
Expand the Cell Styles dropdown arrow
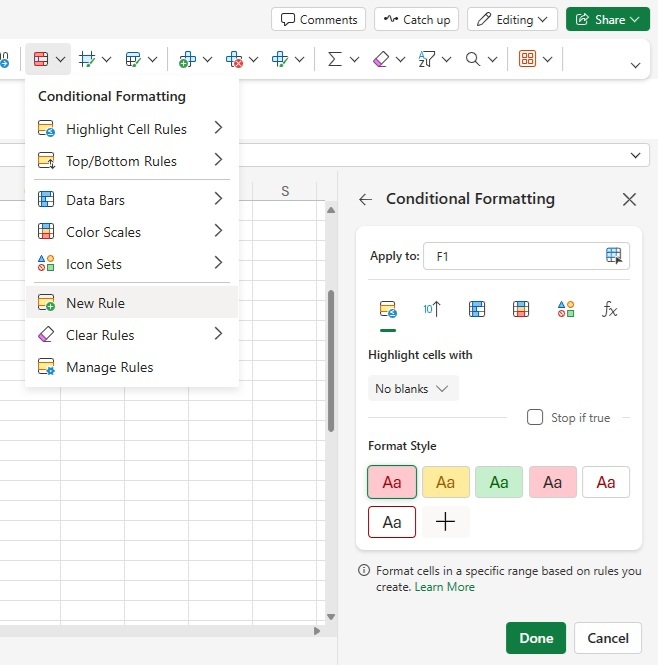tap(152, 59)
